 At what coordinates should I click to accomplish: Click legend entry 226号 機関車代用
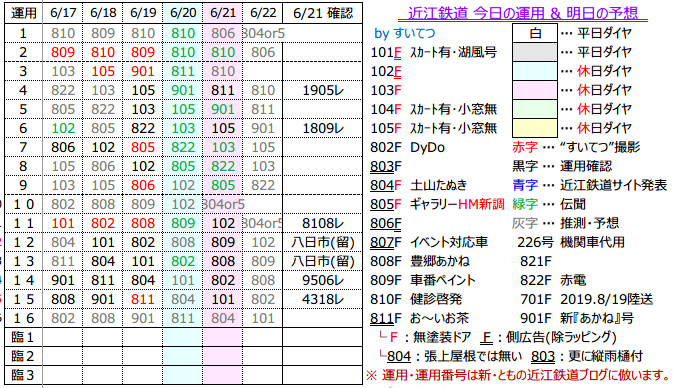(571, 242)
